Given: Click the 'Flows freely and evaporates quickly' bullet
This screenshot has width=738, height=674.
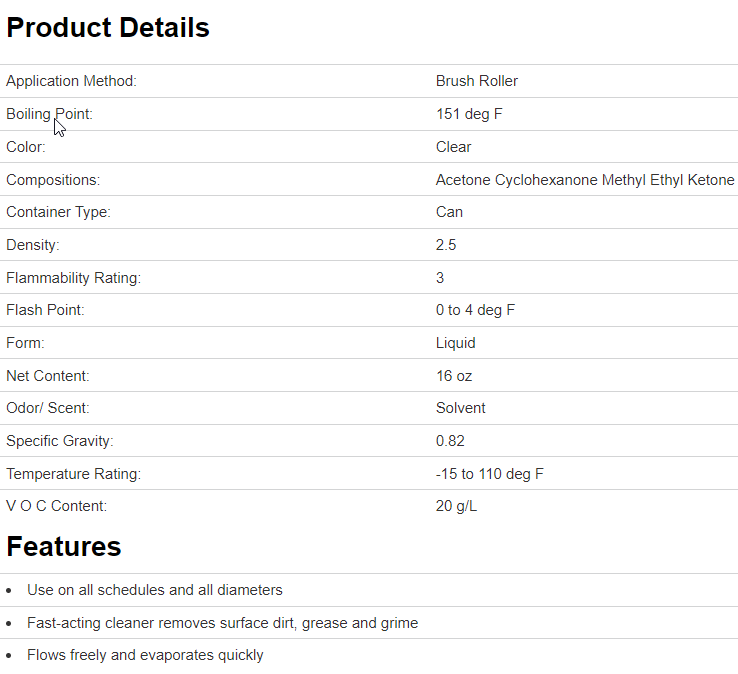Looking at the screenshot, I should [x=145, y=655].
